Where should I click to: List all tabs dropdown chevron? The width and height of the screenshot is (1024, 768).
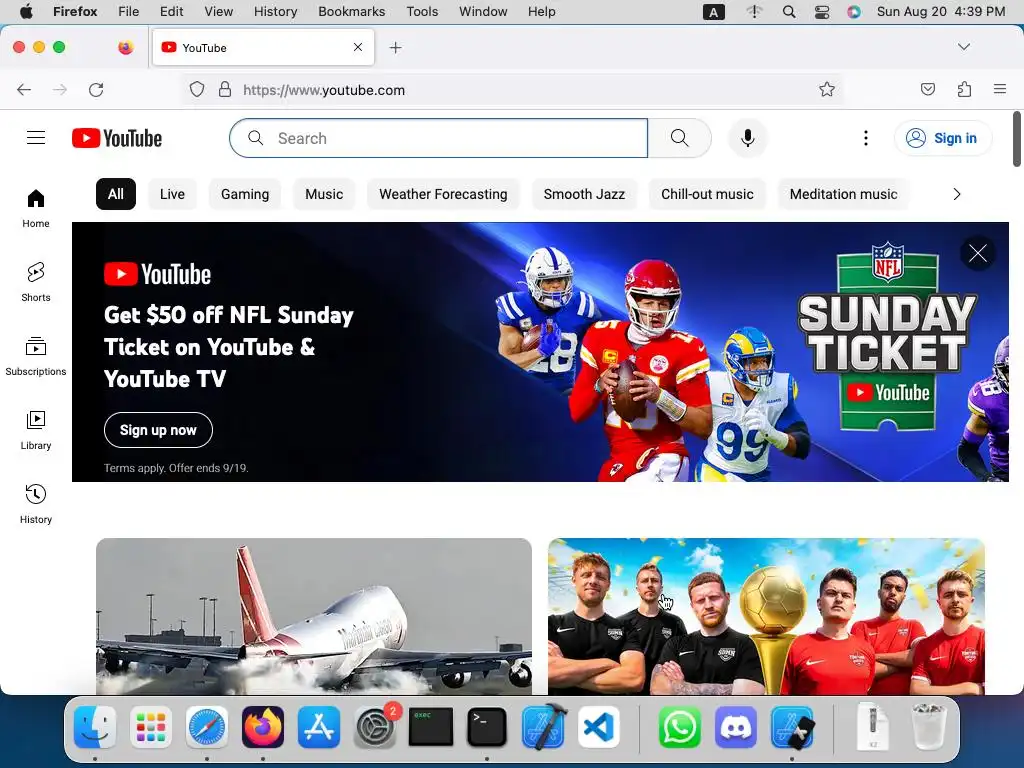[x=964, y=47]
